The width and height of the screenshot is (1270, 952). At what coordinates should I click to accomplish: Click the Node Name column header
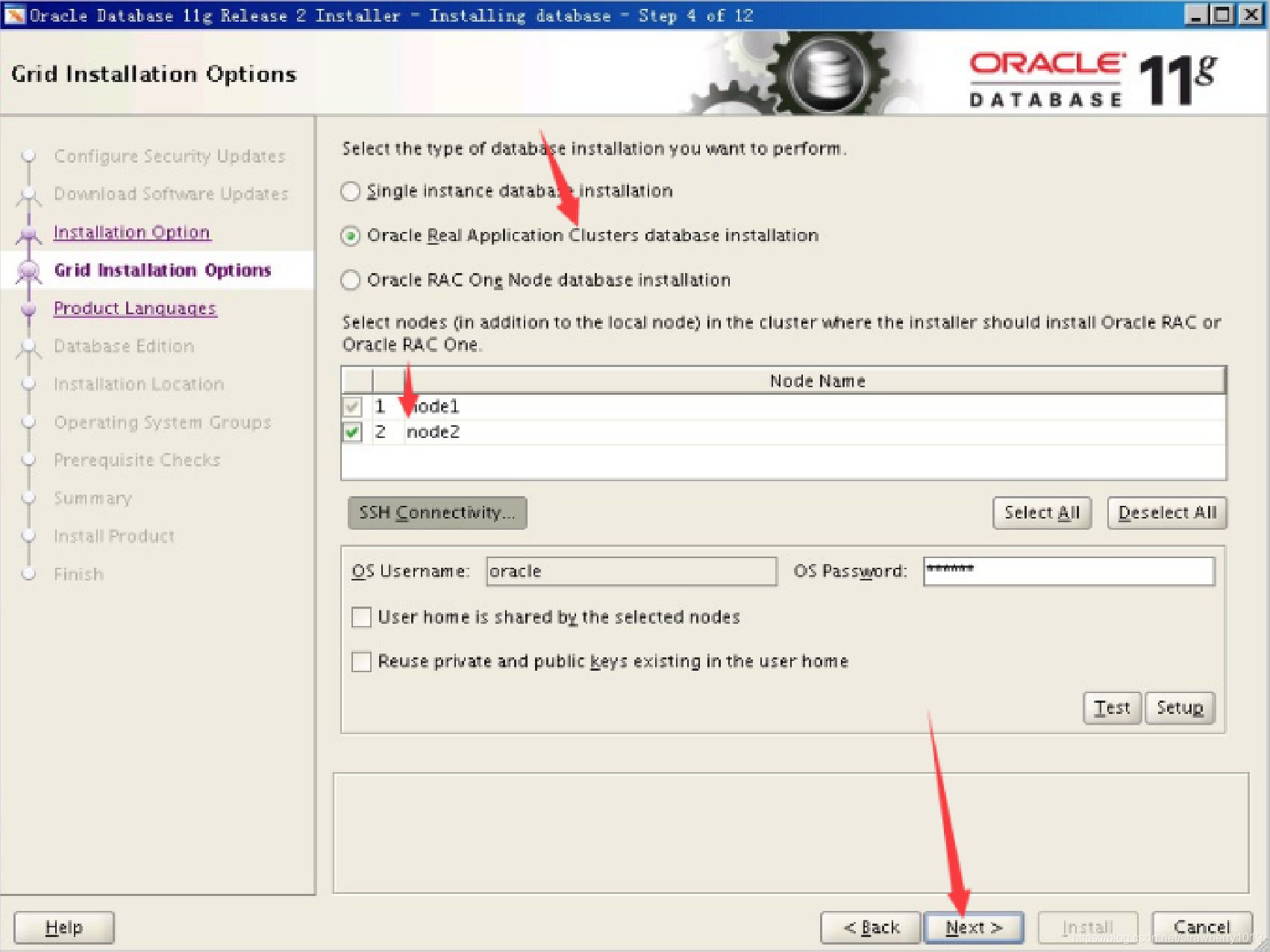817,381
